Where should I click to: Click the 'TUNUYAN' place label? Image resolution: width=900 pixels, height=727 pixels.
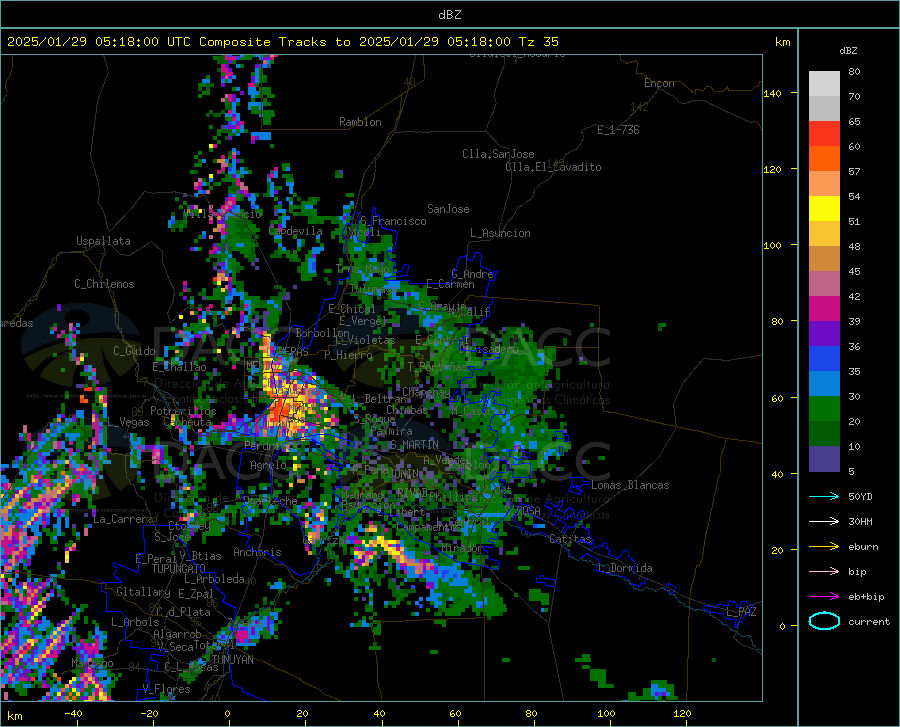[x=232, y=660]
